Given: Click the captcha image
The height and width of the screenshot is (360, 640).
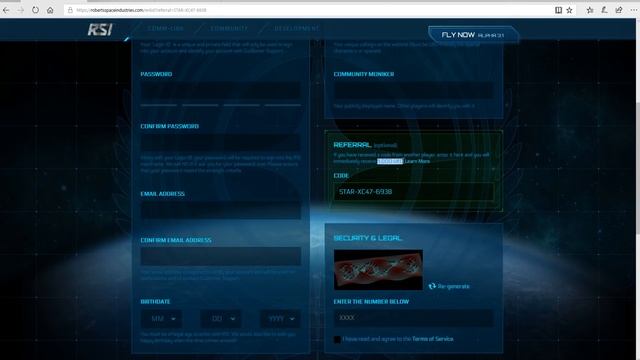Looking at the screenshot, I should pyautogui.click(x=378, y=270).
